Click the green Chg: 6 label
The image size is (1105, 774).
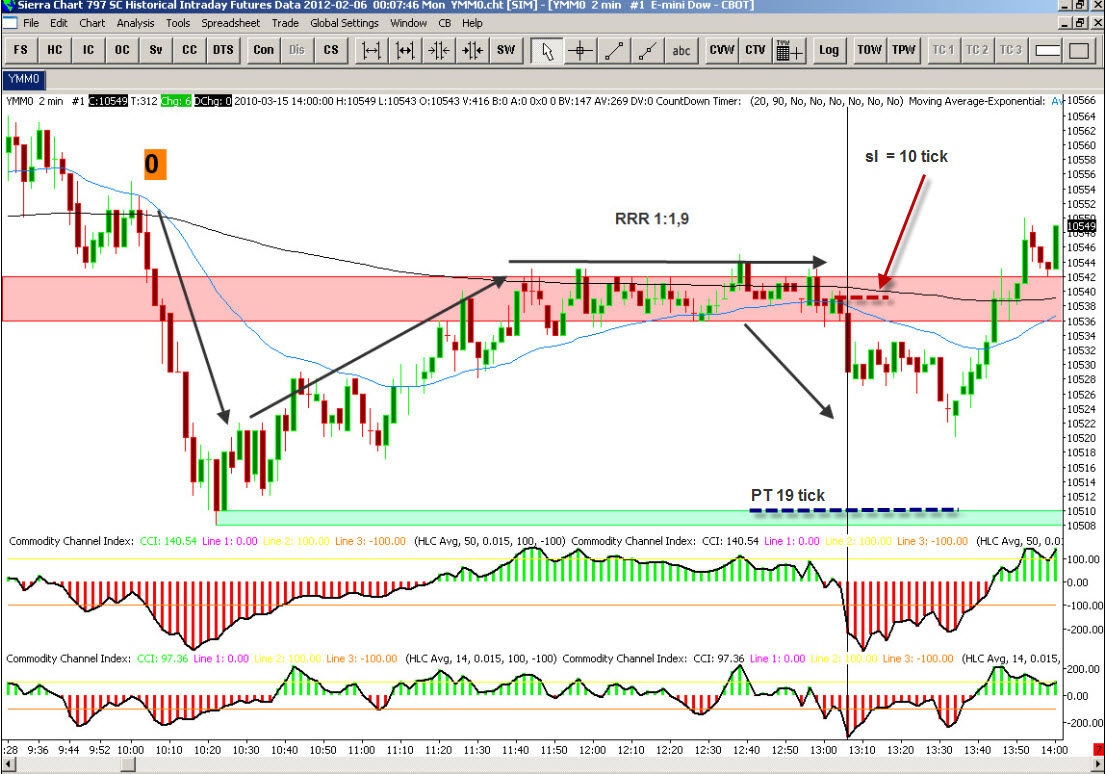coord(175,101)
